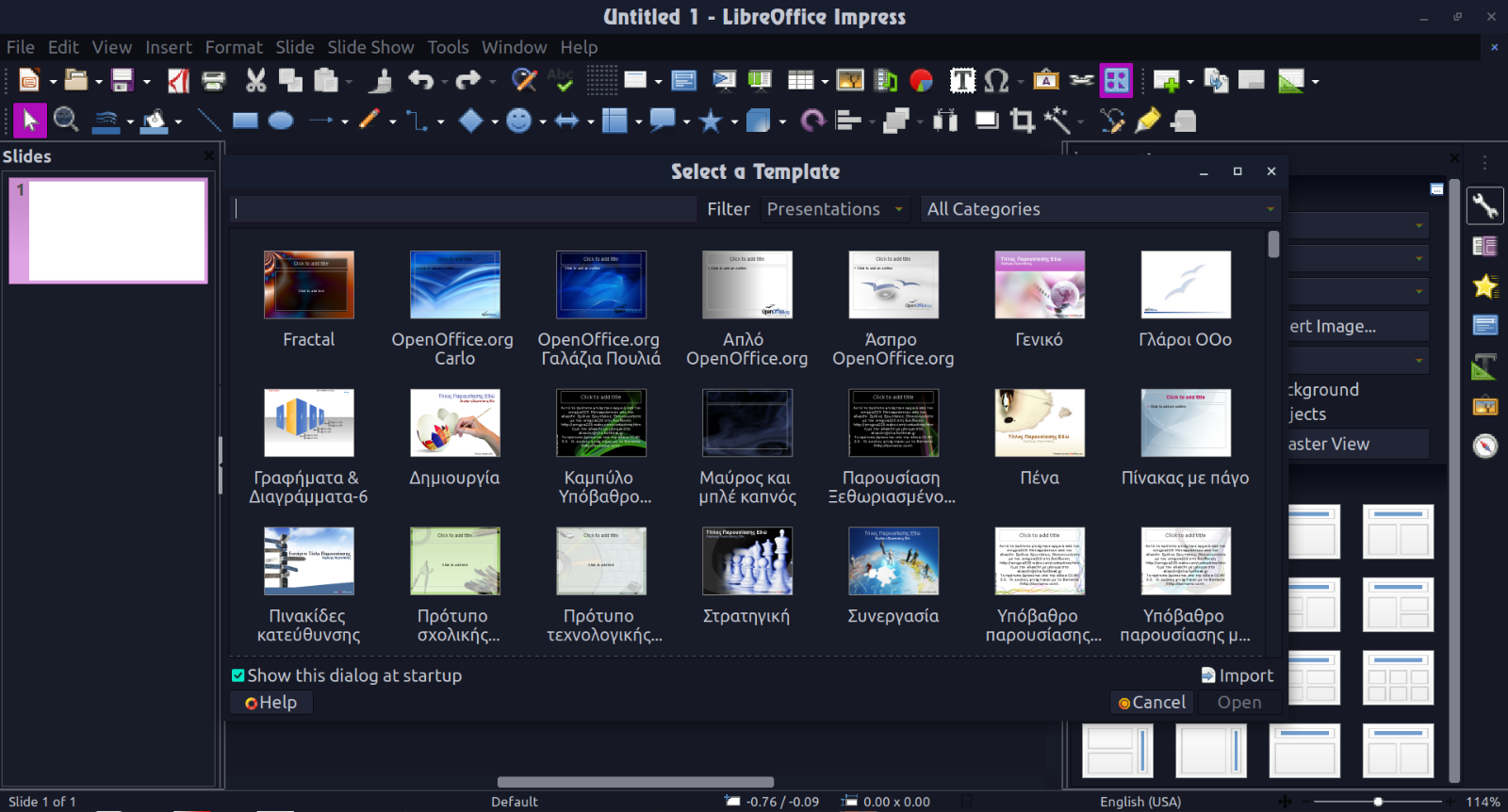The height and width of the screenshot is (812, 1508).
Task: Click the template list vertical scrollbar
Action: pos(1273,244)
